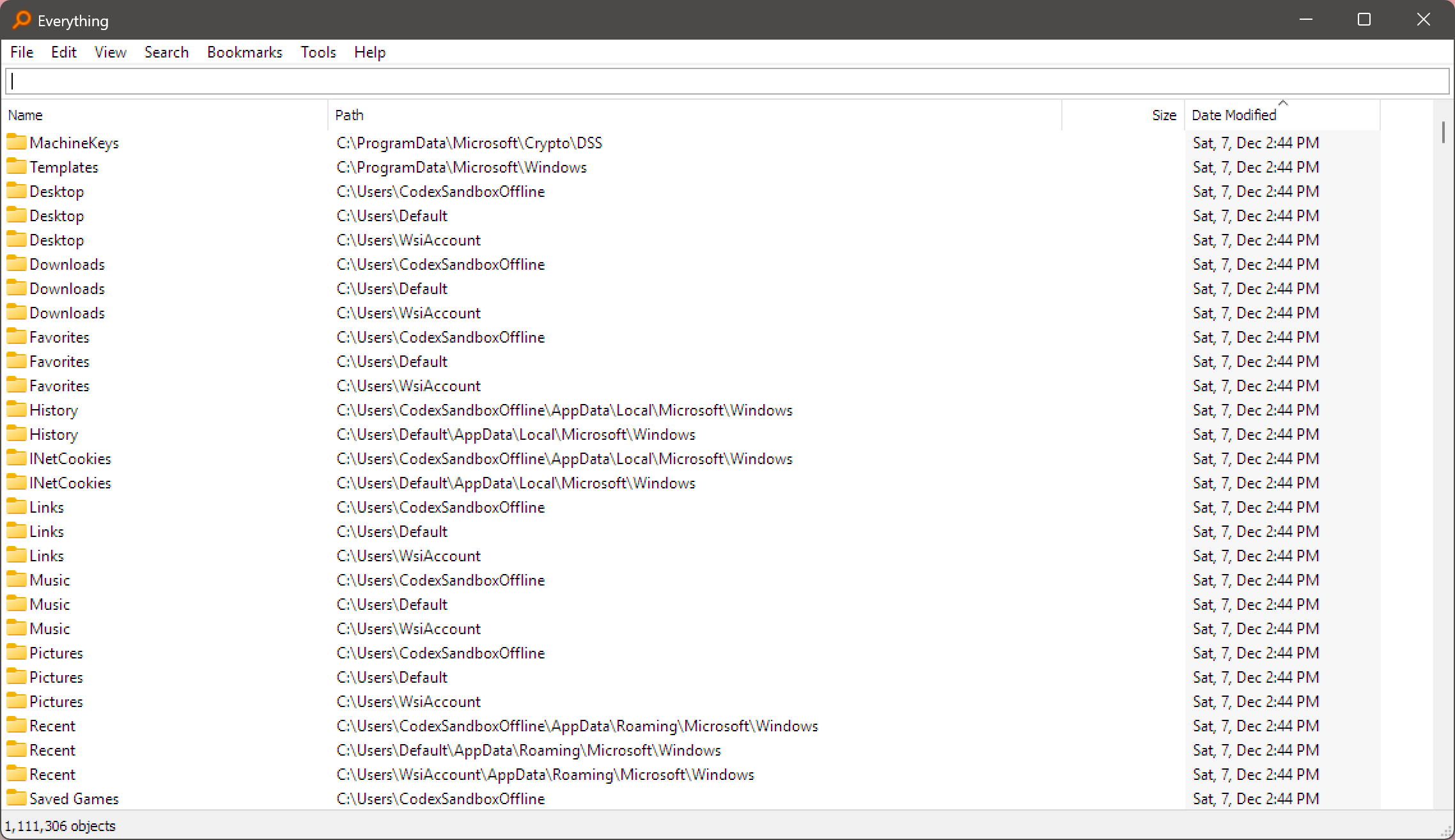Click folder icon of Recent in CodexSandboxOffline Roaming
The image size is (1455, 840).
point(17,725)
